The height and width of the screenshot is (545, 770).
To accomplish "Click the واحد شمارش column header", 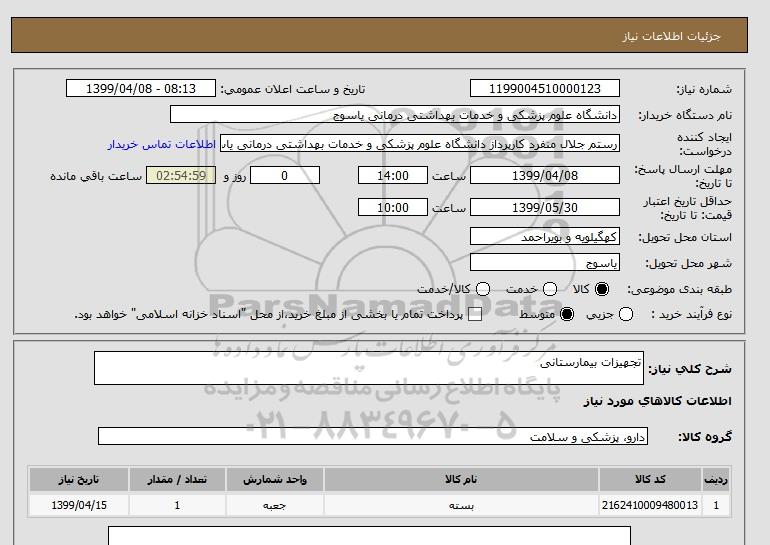I will pos(275,480).
